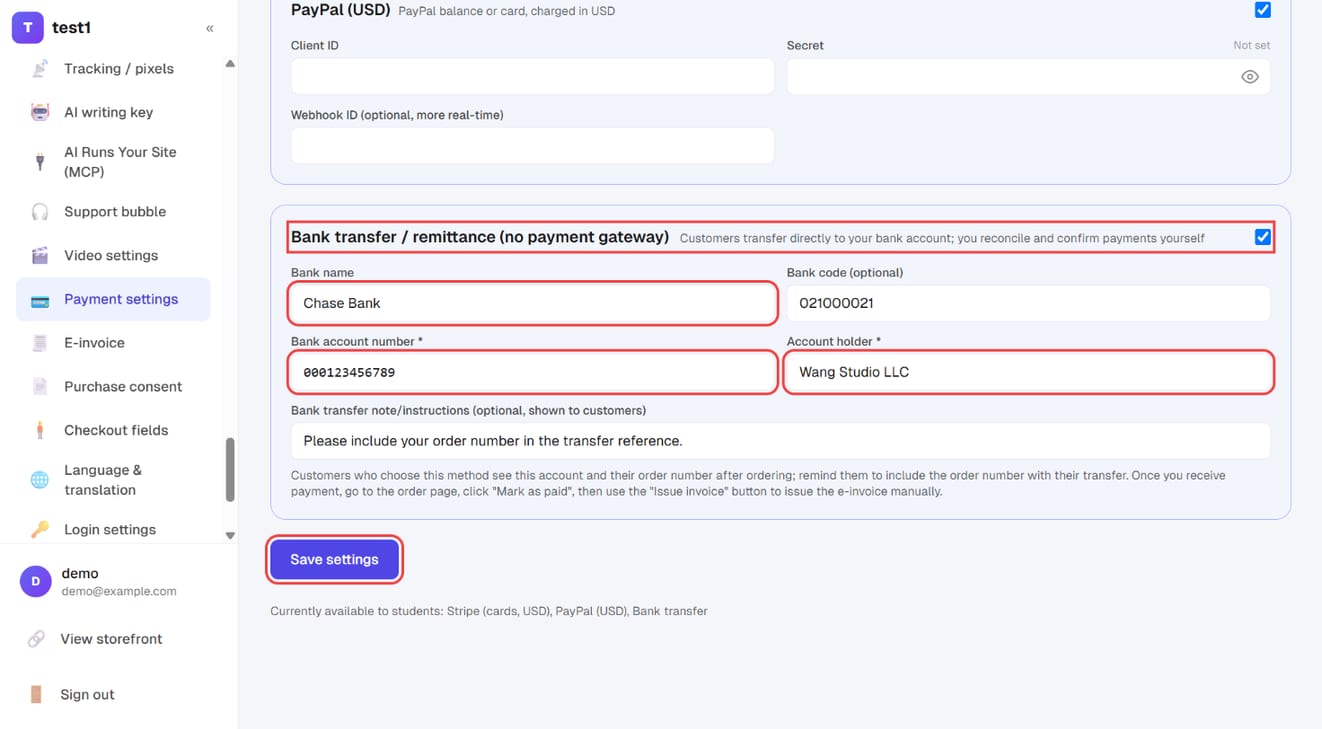Go to Support bubble settings
Viewport: 1322px width, 729px height.
pos(113,212)
